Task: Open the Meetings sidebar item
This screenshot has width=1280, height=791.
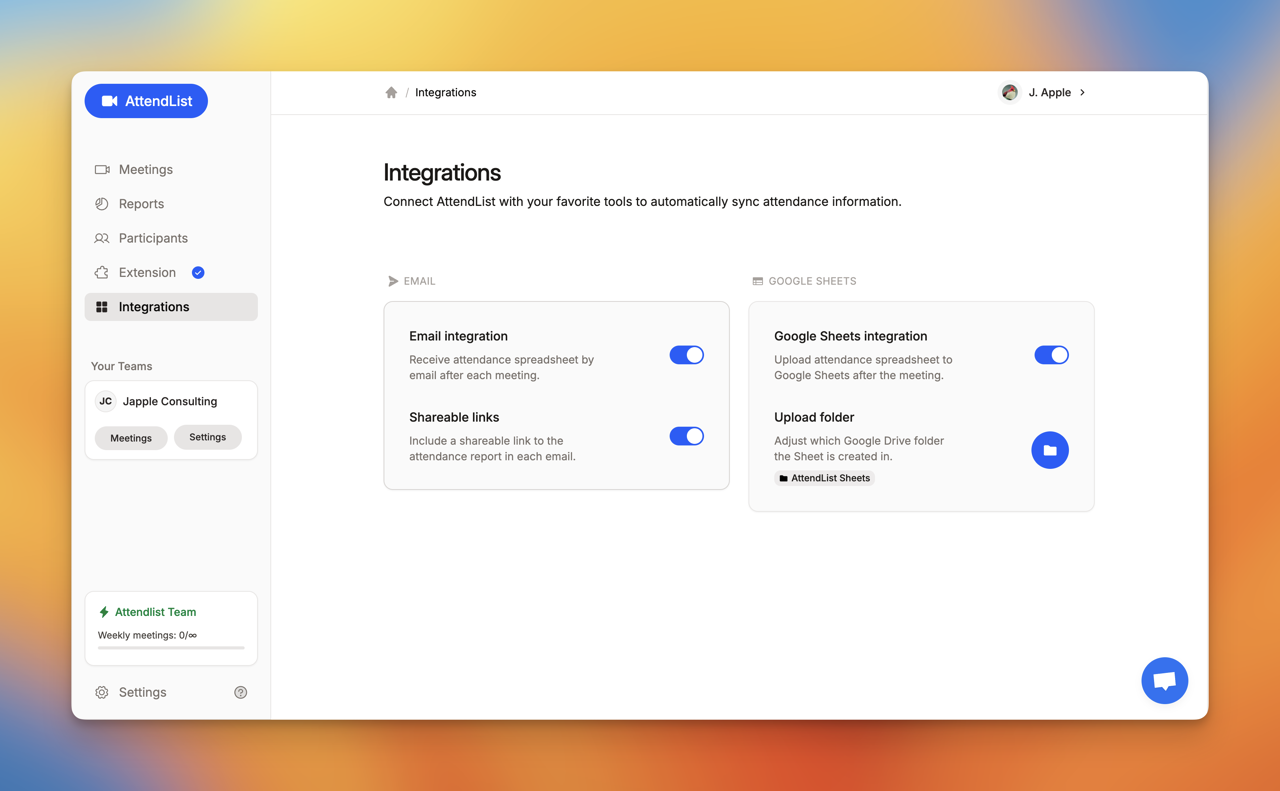Action: (145, 170)
